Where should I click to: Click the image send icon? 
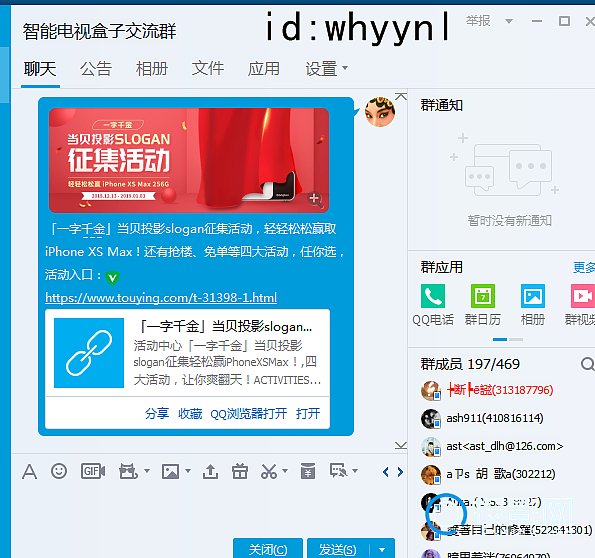[x=170, y=471]
